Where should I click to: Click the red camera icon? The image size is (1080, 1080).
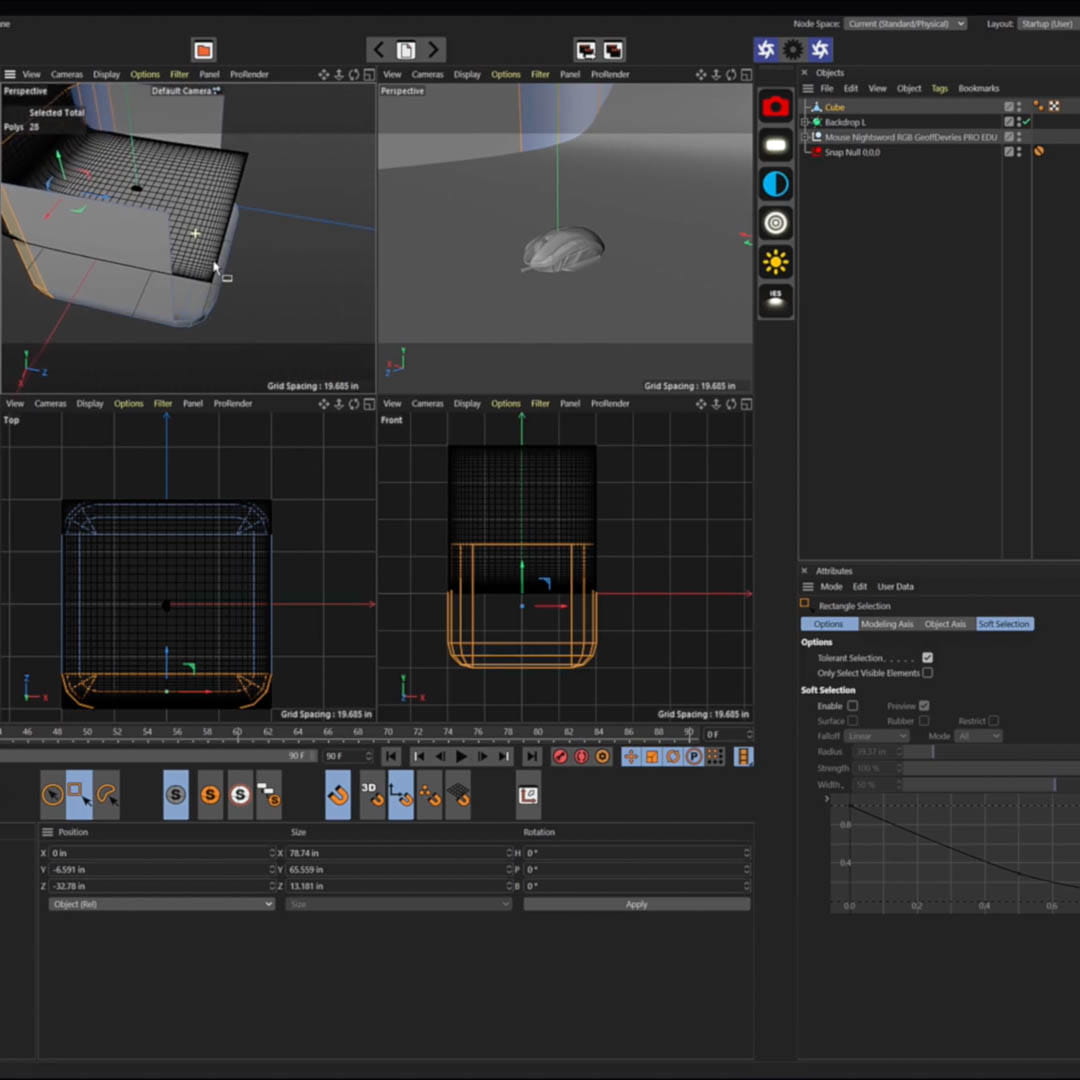(x=776, y=107)
